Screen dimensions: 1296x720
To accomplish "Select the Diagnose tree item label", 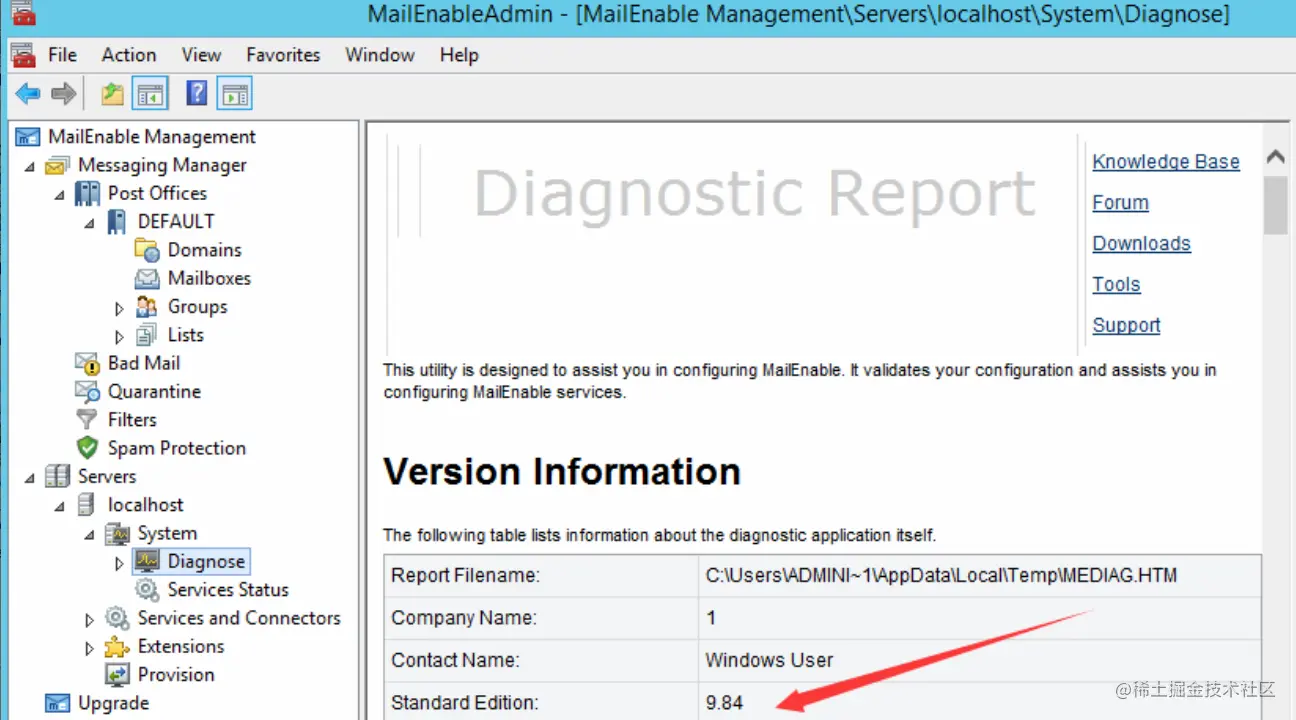I will [x=206, y=562].
